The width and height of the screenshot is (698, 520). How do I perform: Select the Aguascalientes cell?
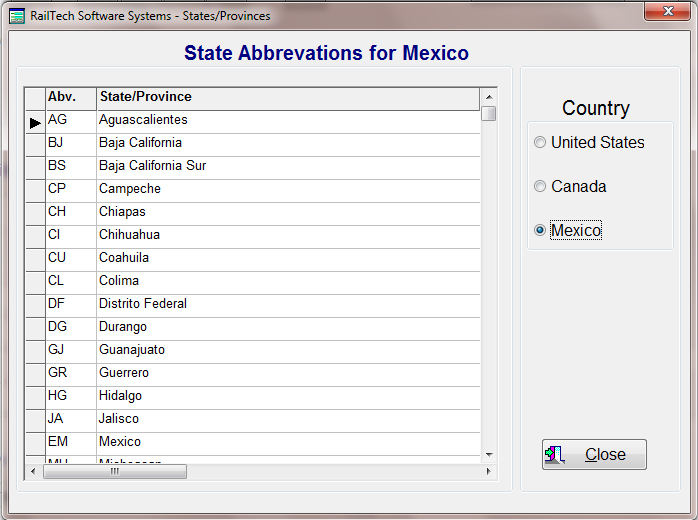click(288, 122)
